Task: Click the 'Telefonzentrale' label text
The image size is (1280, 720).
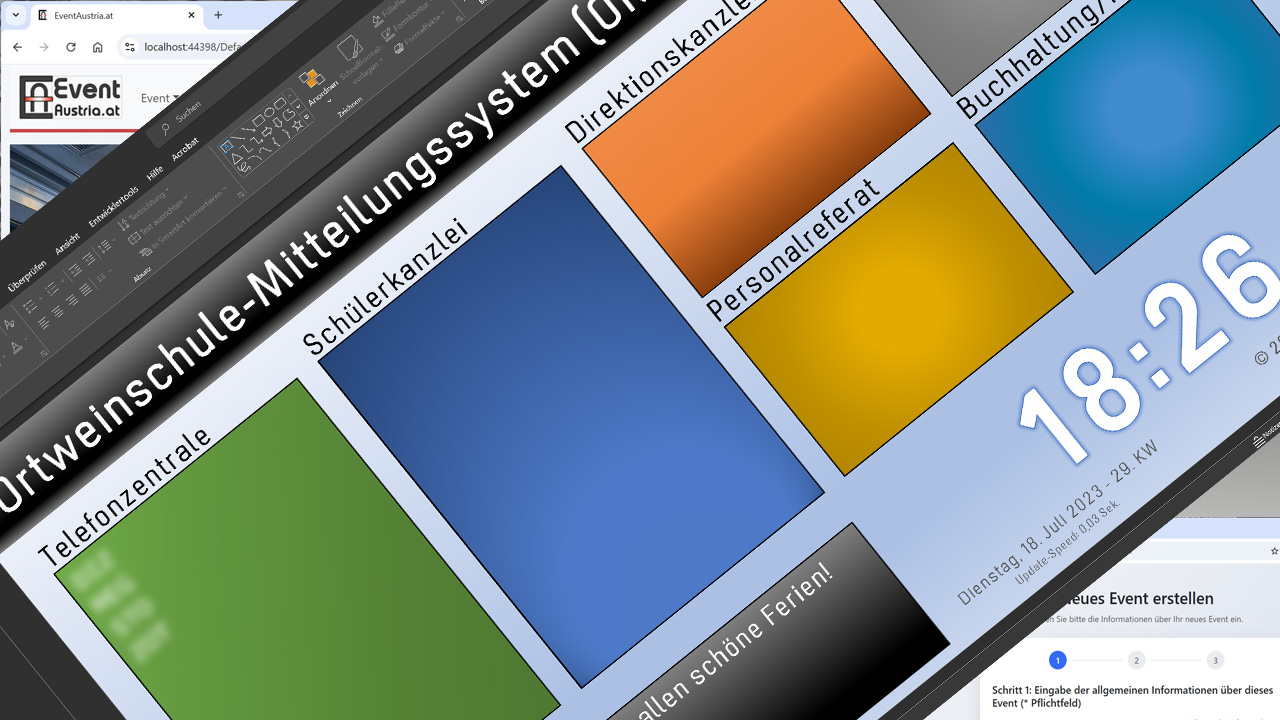Action: tap(125, 497)
